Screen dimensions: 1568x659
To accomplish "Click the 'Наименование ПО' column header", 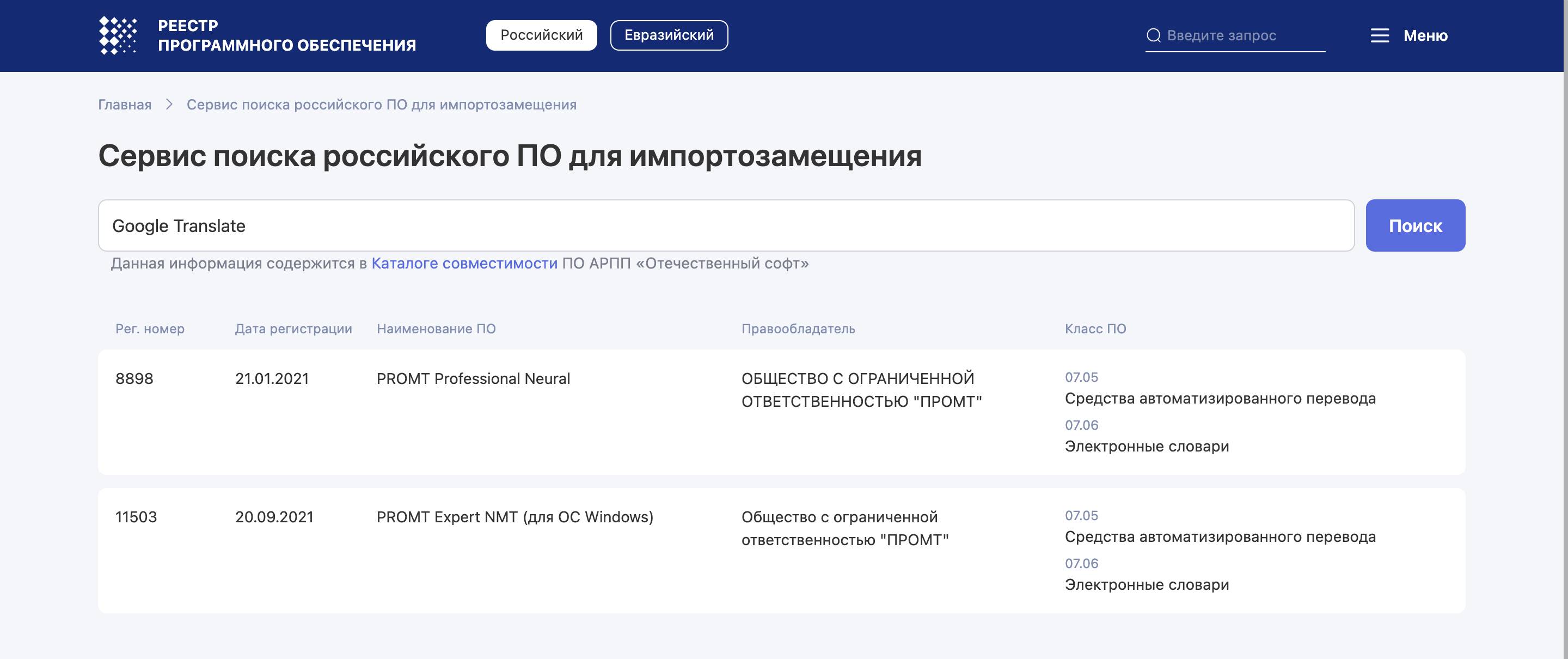I will click(x=436, y=329).
